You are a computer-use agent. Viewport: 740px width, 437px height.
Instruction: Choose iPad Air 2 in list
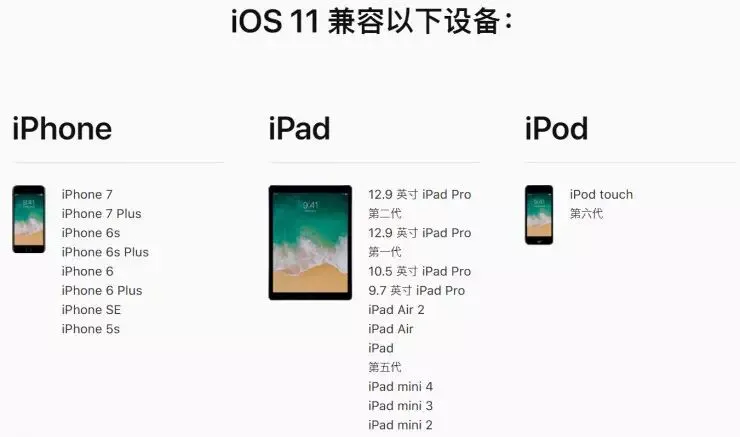pos(396,310)
